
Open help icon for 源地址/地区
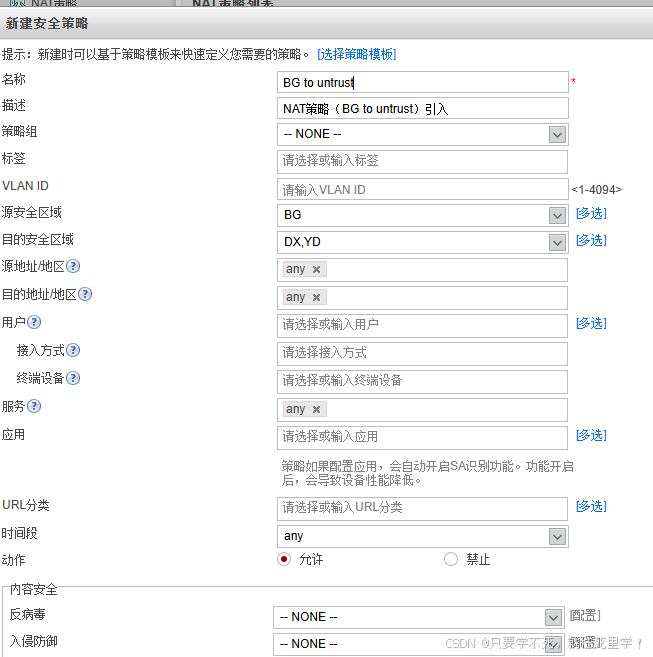[x=73, y=266]
